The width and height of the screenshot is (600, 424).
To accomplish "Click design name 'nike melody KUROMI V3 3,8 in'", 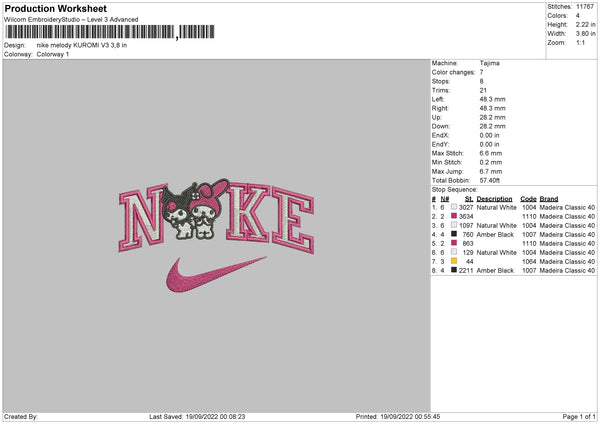I will 82,45.
